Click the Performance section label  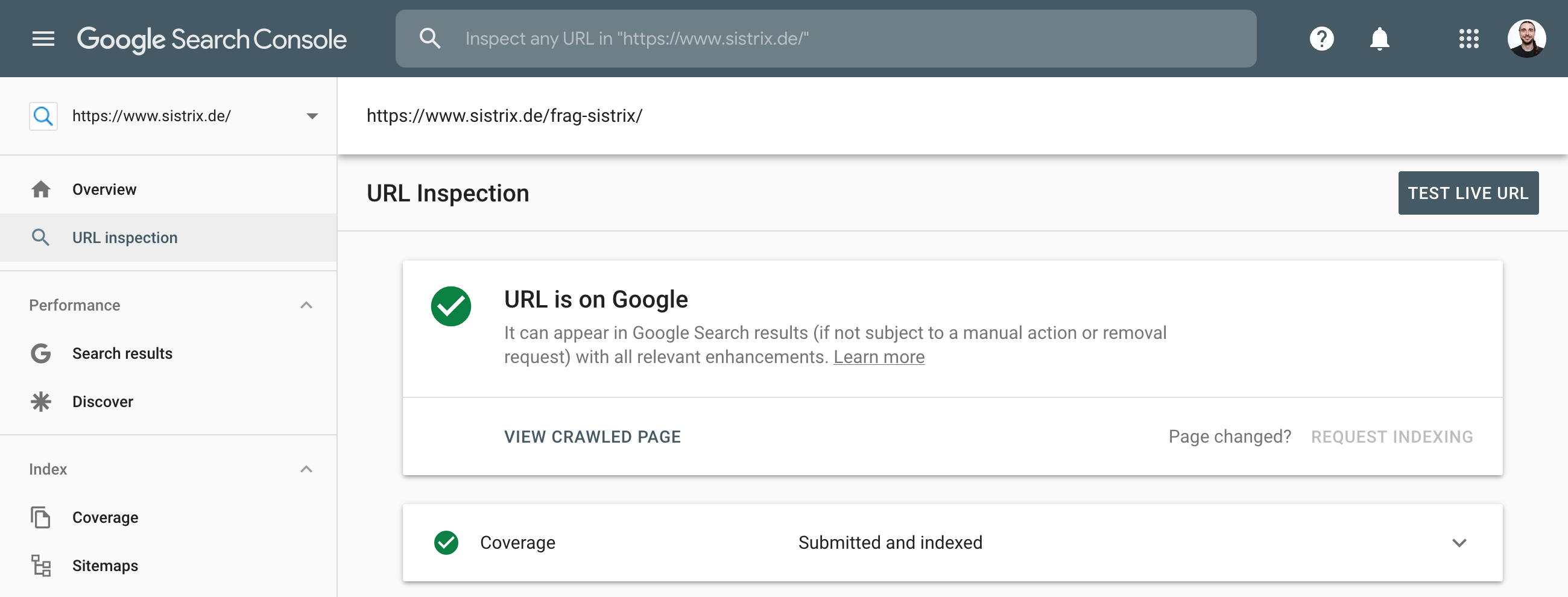75,305
